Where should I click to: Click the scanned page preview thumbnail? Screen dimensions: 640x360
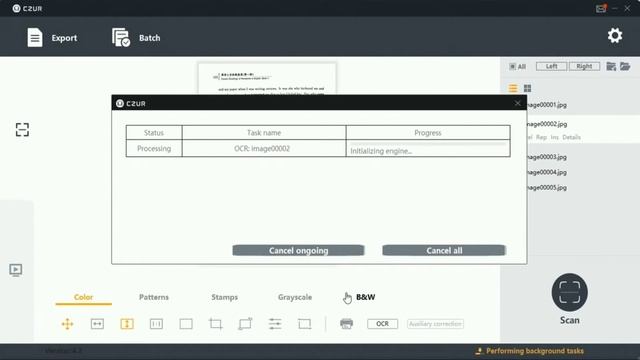click(267, 79)
